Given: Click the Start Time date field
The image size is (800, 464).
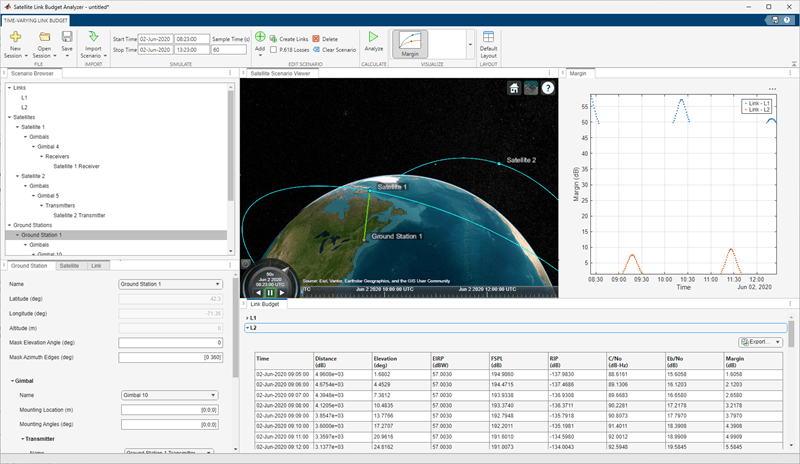Looking at the screenshot, I should 155,39.
